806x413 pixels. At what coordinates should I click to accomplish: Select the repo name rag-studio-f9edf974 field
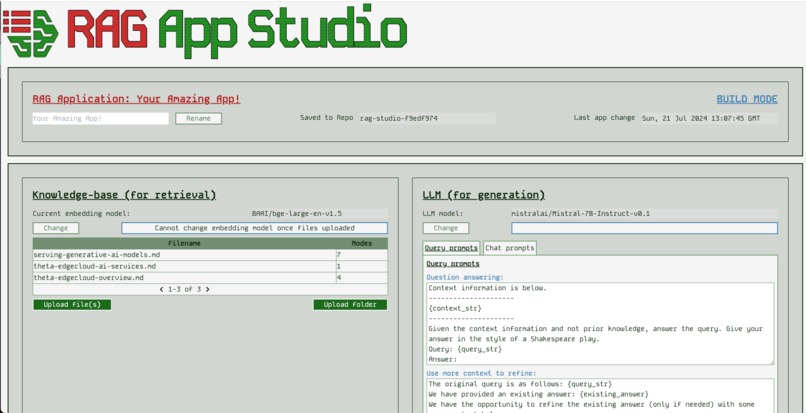tap(427, 118)
